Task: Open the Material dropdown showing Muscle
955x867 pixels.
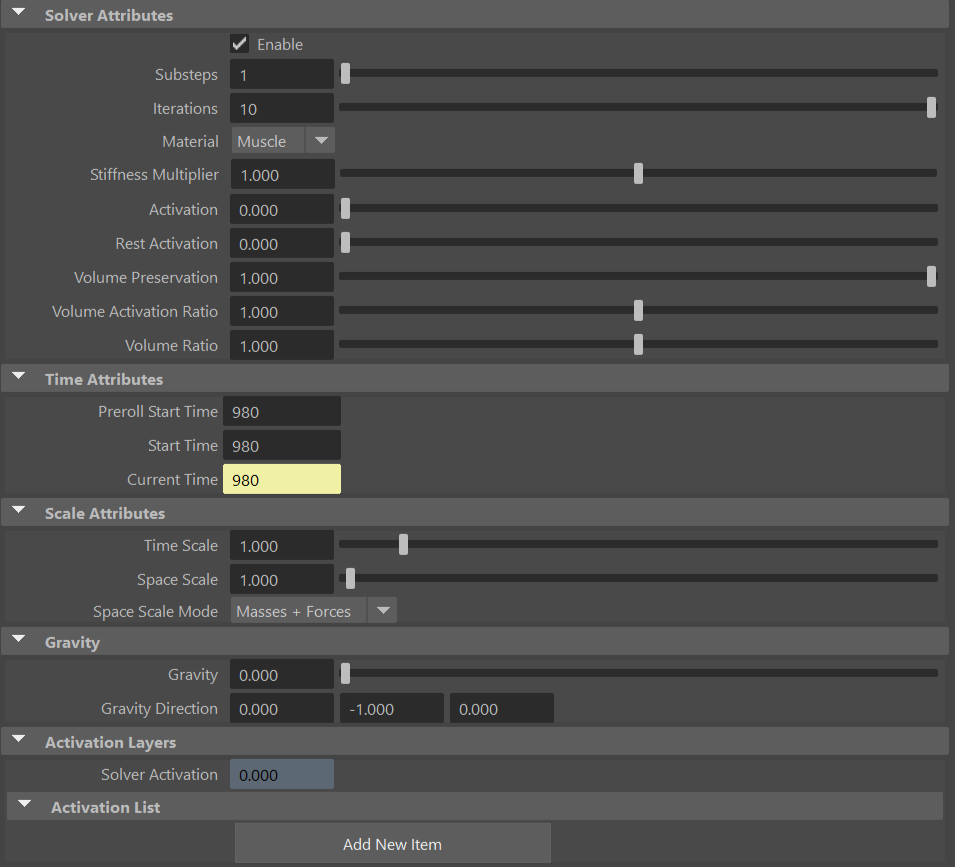Action: (319, 140)
